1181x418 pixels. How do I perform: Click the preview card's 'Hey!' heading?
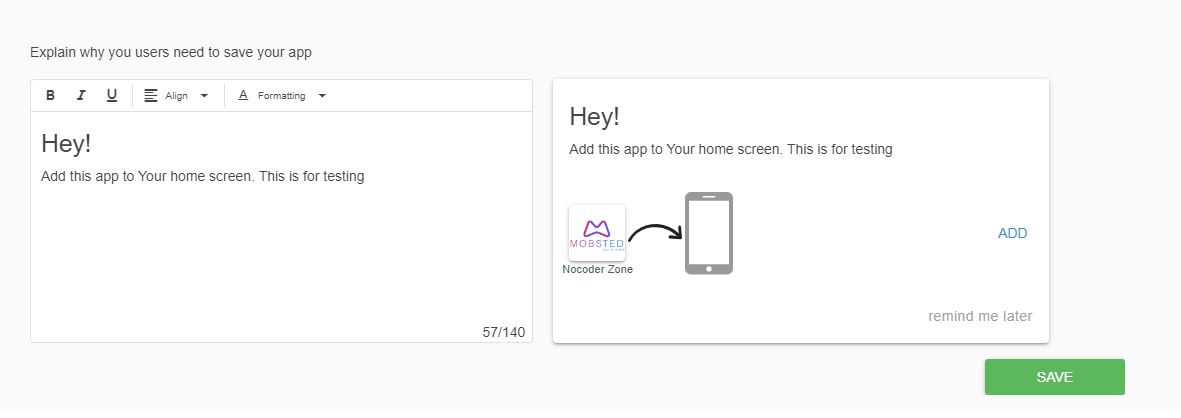click(x=594, y=116)
